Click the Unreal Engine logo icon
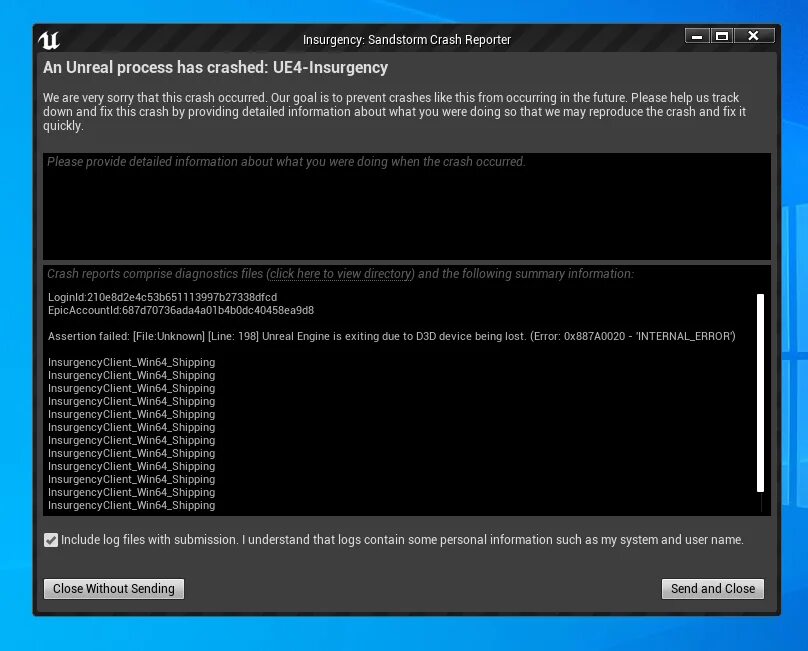This screenshot has width=808, height=651. coord(49,40)
